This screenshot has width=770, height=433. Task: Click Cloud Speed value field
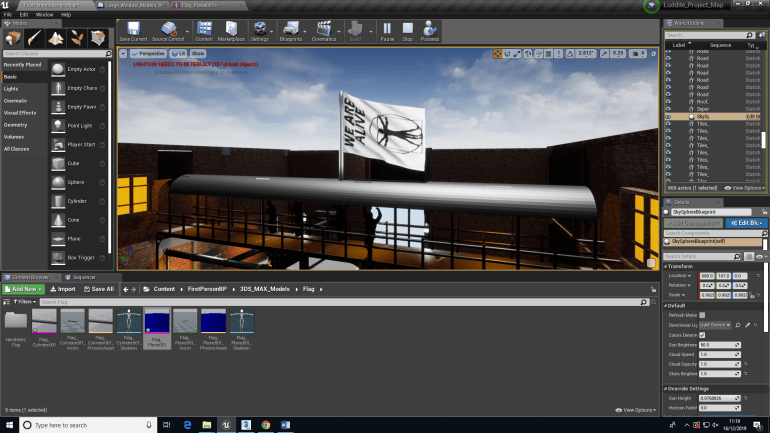point(719,354)
